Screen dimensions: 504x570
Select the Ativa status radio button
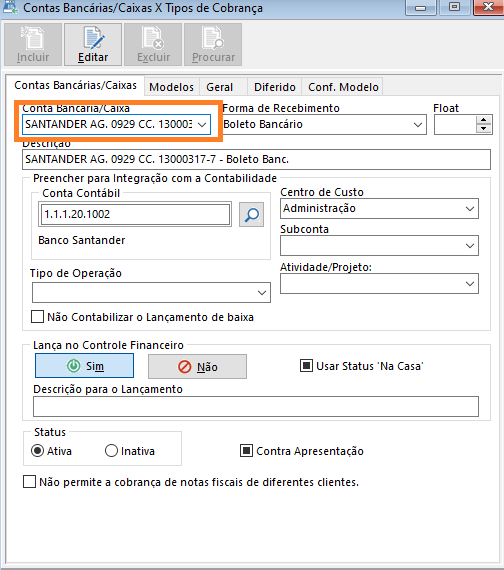click(x=37, y=451)
